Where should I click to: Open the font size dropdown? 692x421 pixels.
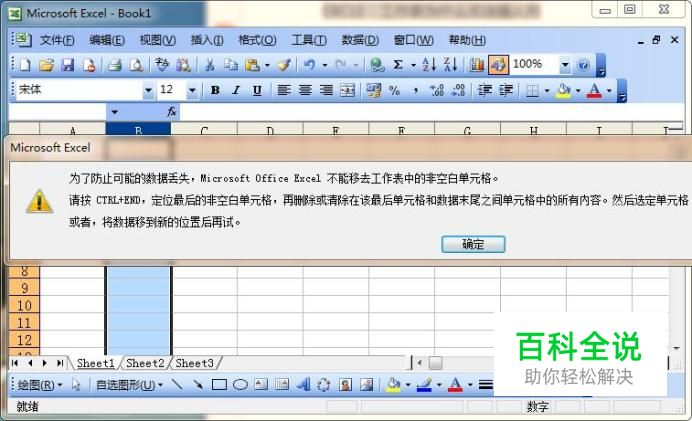[x=192, y=90]
